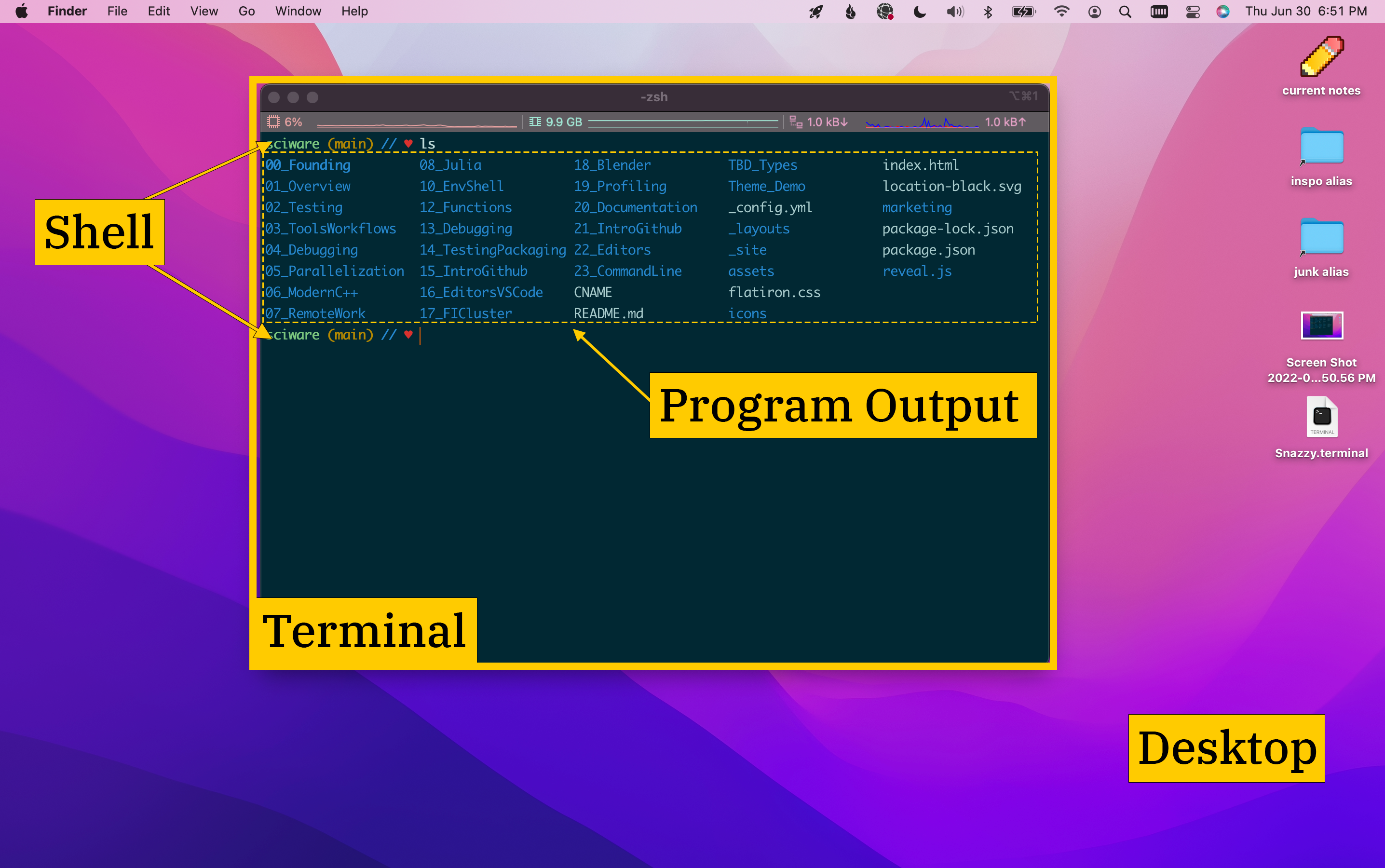Click the rocket menu bar icon
The height and width of the screenshot is (868, 1385).
click(815, 12)
